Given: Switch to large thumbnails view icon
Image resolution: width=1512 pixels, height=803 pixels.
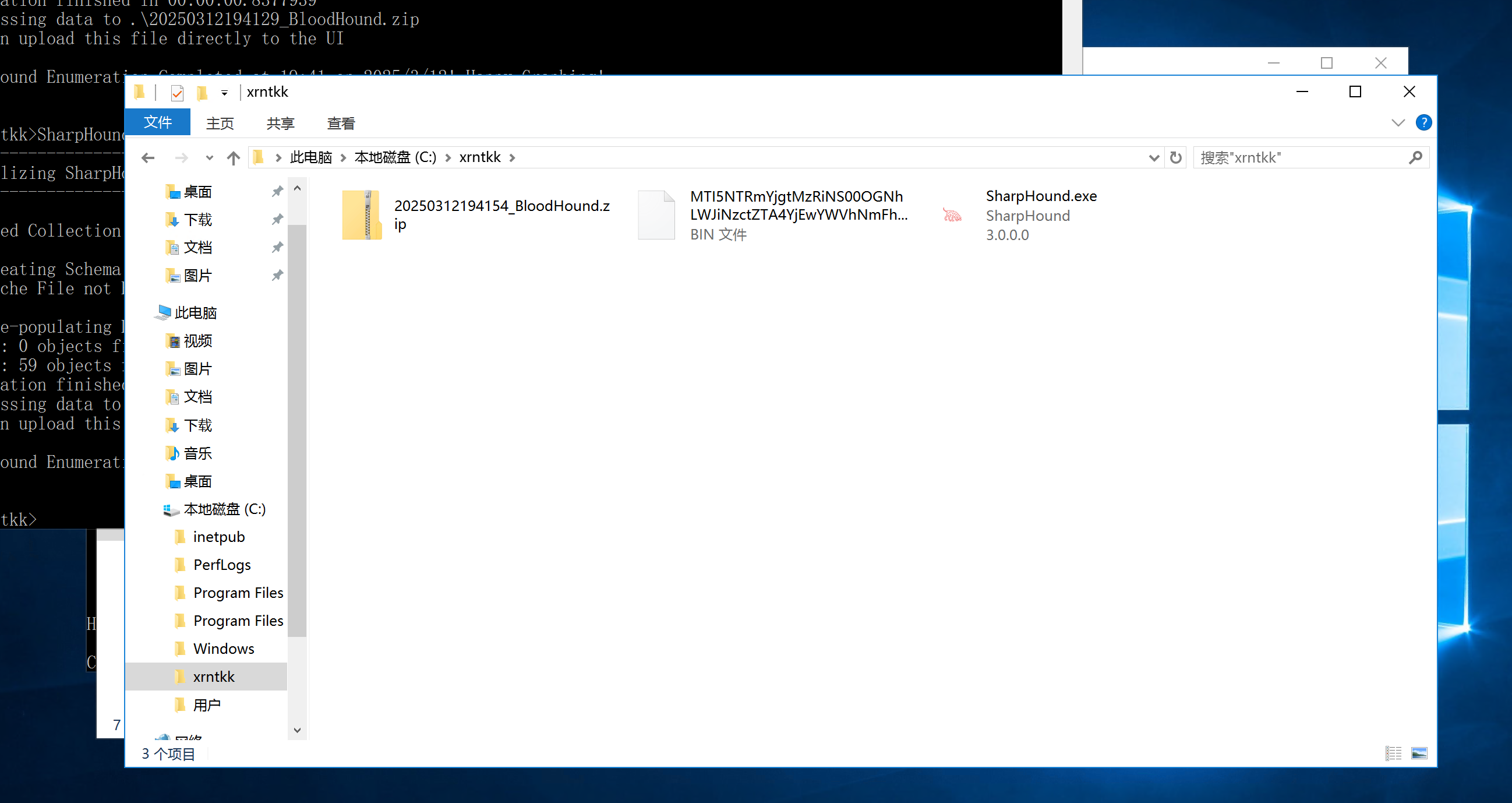Looking at the screenshot, I should coord(1419,753).
